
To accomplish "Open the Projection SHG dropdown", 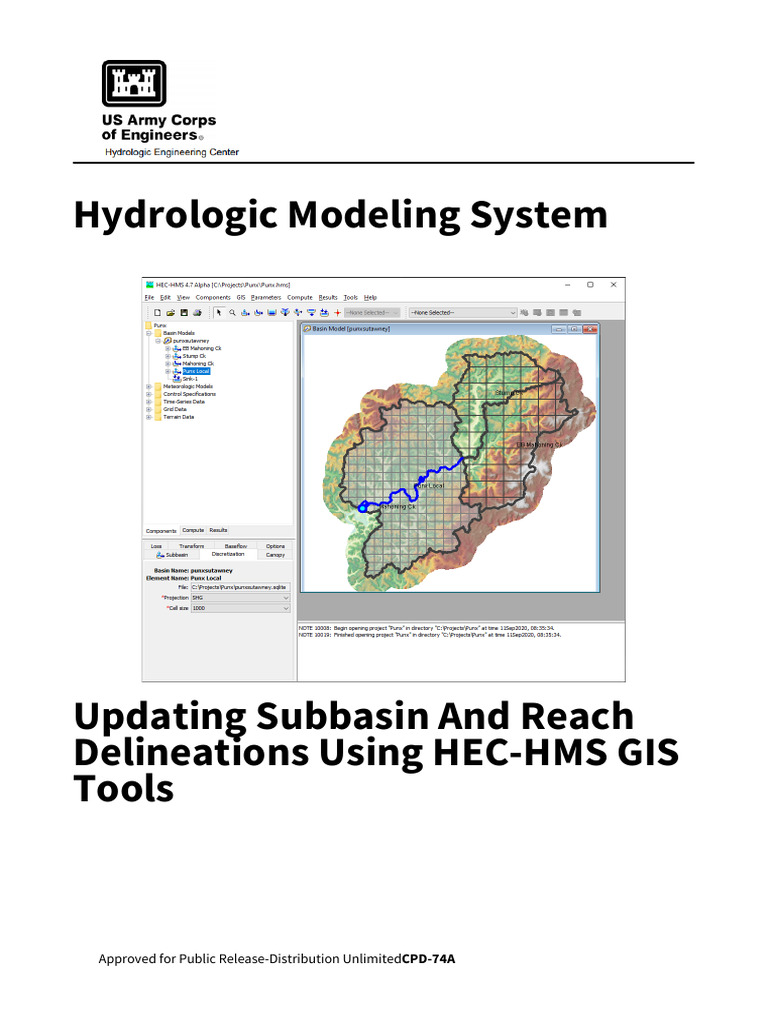I will click(240, 598).
